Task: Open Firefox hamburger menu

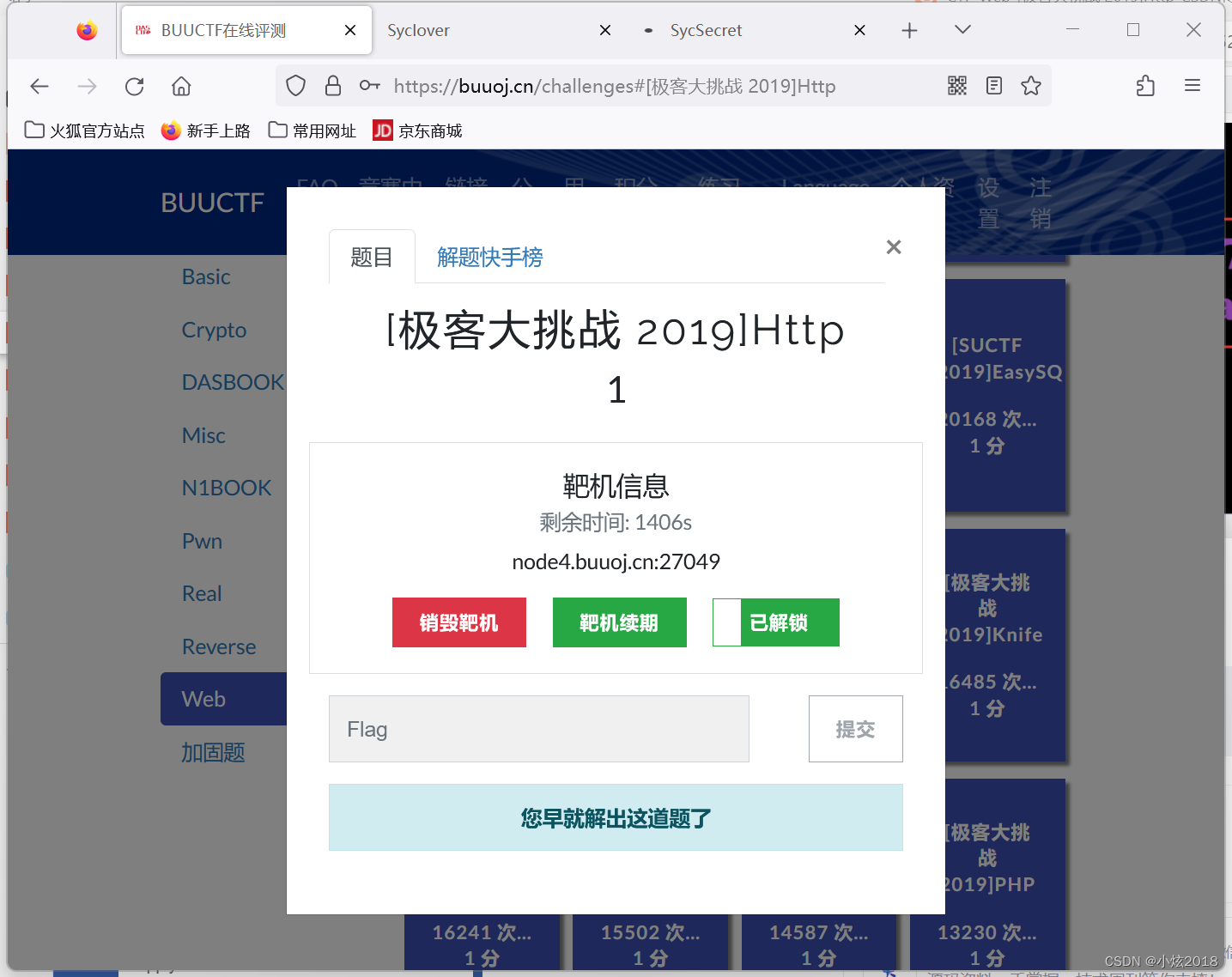Action: [x=1193, y=86]
